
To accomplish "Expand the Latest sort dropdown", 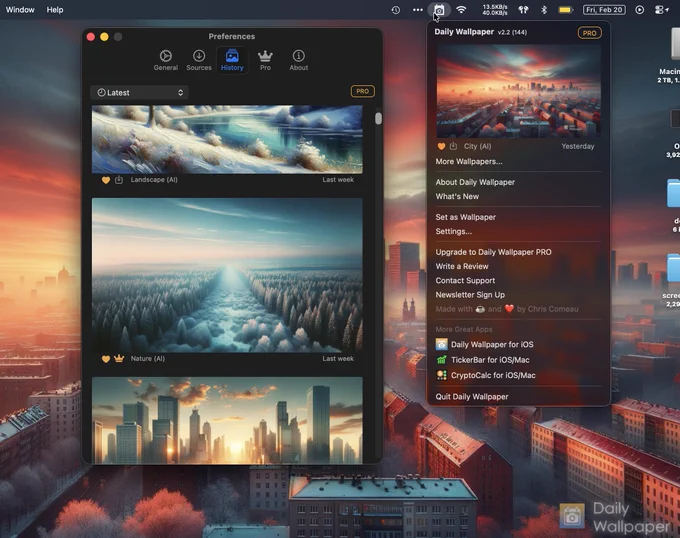I will [x=140, y=92].
